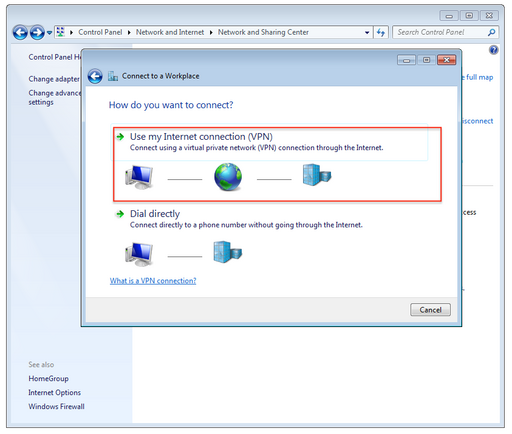The height and width of the screenshot is (434, 512).
Task: Click the magnifier search icon
Action: click(x=491, y=32)
